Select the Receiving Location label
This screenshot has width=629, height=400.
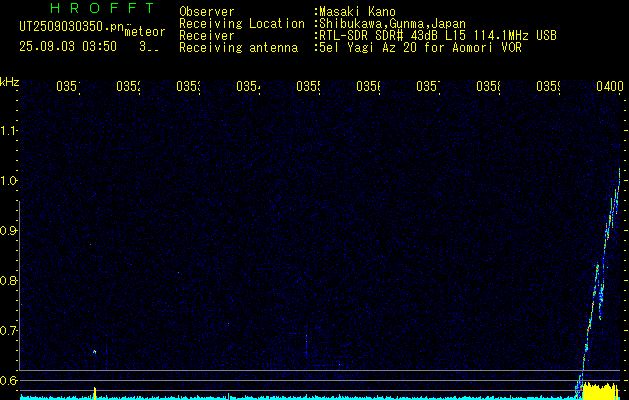tap(242, 24)
